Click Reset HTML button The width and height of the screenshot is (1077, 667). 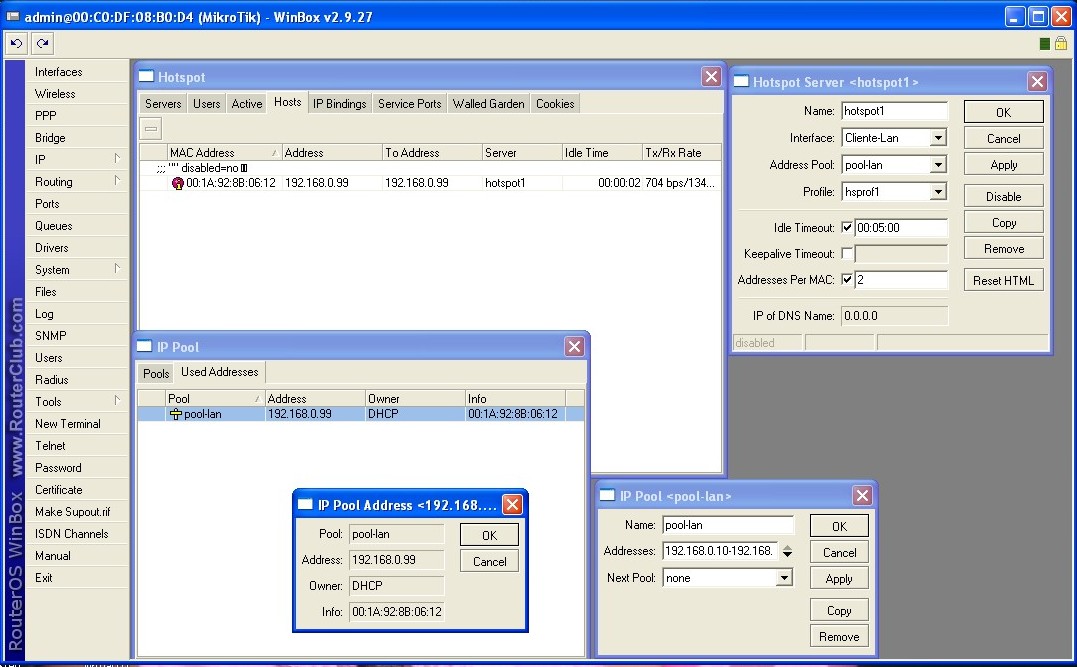1004,280
